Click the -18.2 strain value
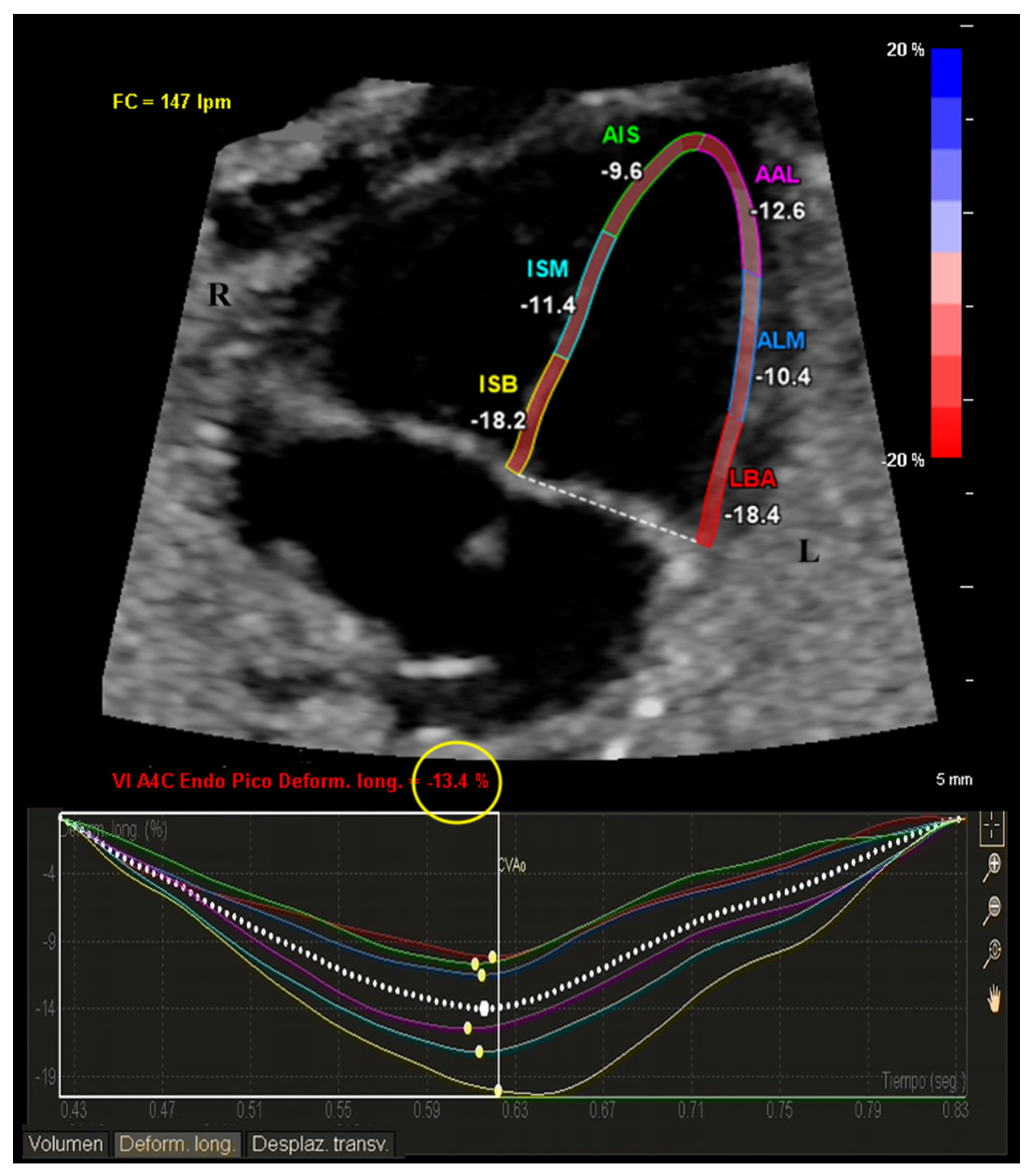 click(x=498, y=420)
